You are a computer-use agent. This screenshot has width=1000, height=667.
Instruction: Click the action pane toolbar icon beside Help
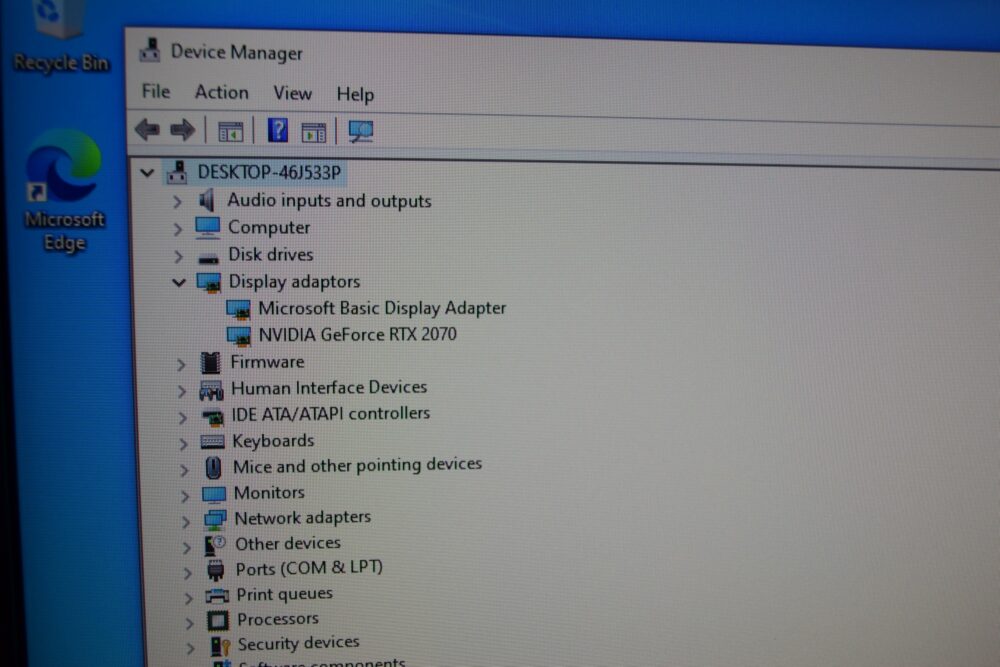(x=313, y=133)
